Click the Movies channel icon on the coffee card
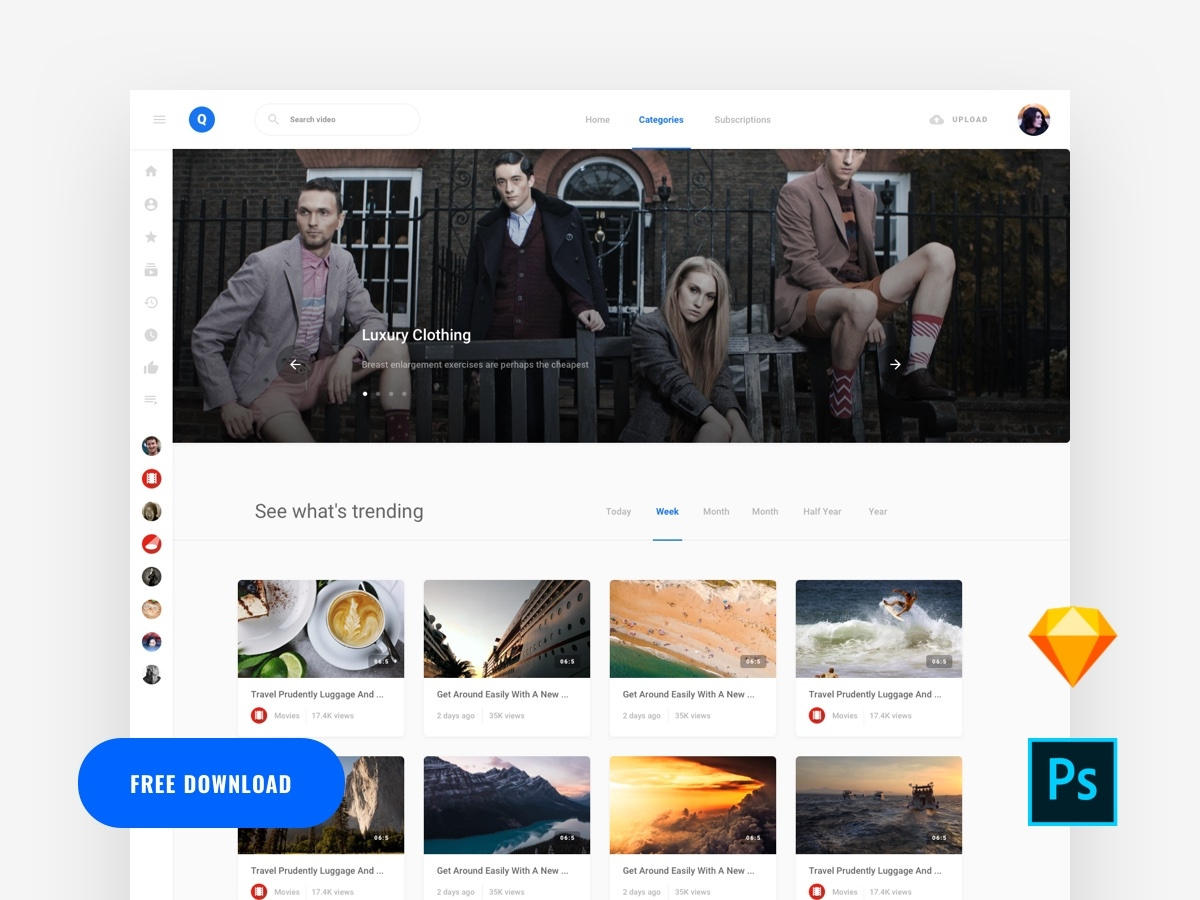Screen dimensions: 1200x900 click(x=259, y=716)
